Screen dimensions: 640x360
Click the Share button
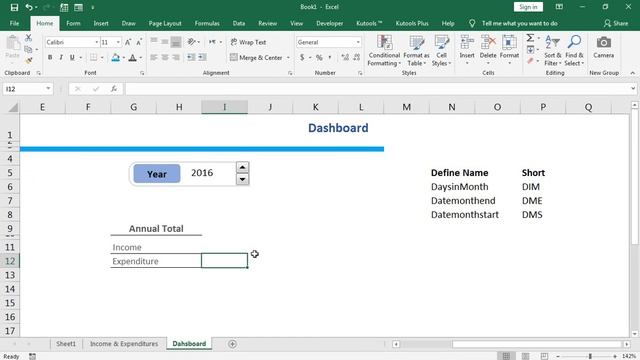(616, 23)
